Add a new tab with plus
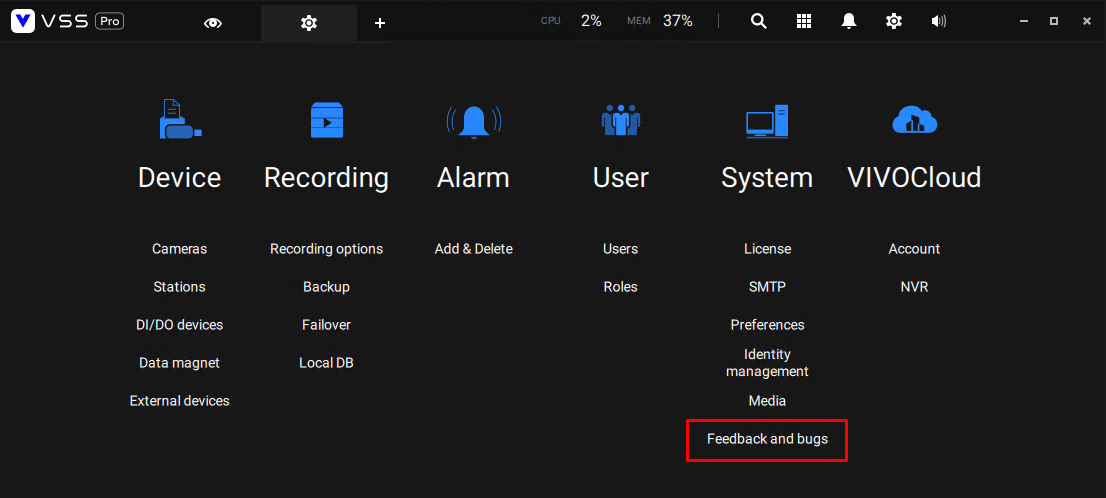The height and width of the screenshot is (498, 1106). point(379,23)
